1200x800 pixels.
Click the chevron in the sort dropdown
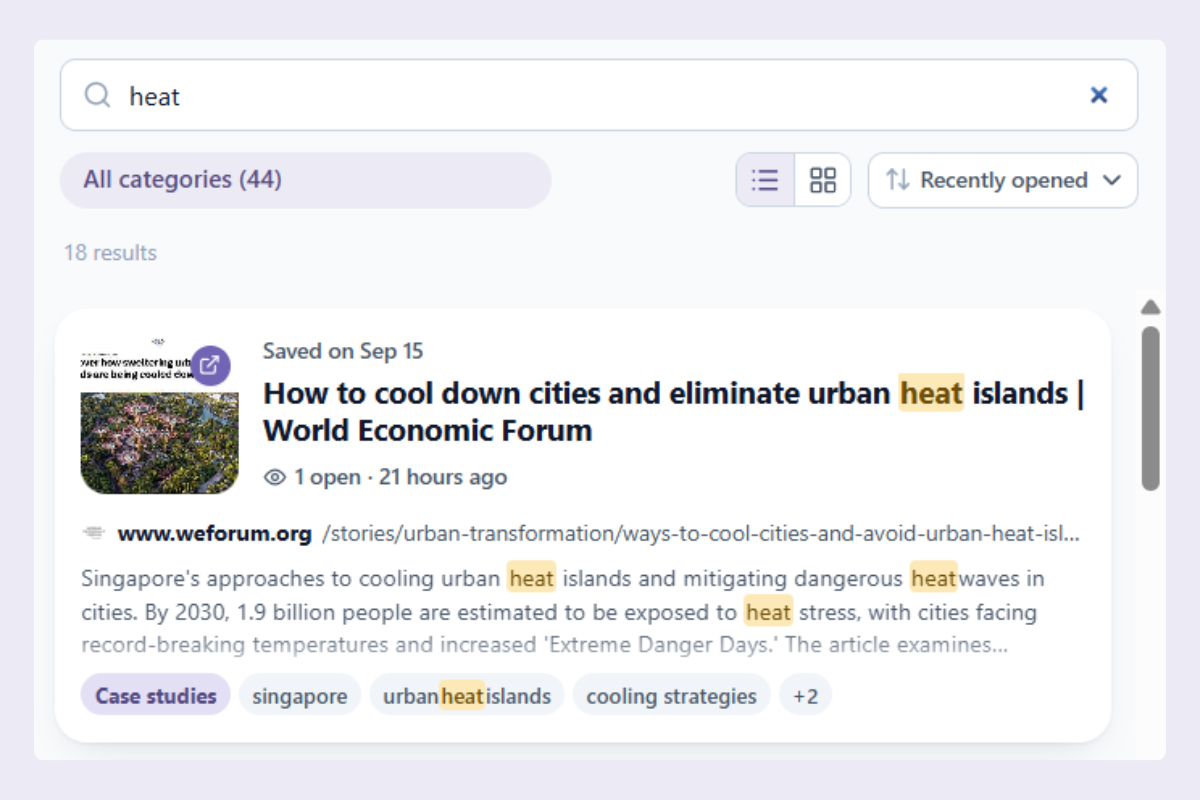tap(1111, 180)
